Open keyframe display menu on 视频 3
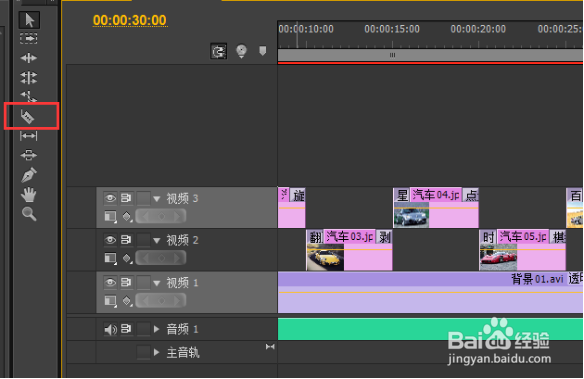This screenshot has height=379, width=584. click(x=127, y=216)
